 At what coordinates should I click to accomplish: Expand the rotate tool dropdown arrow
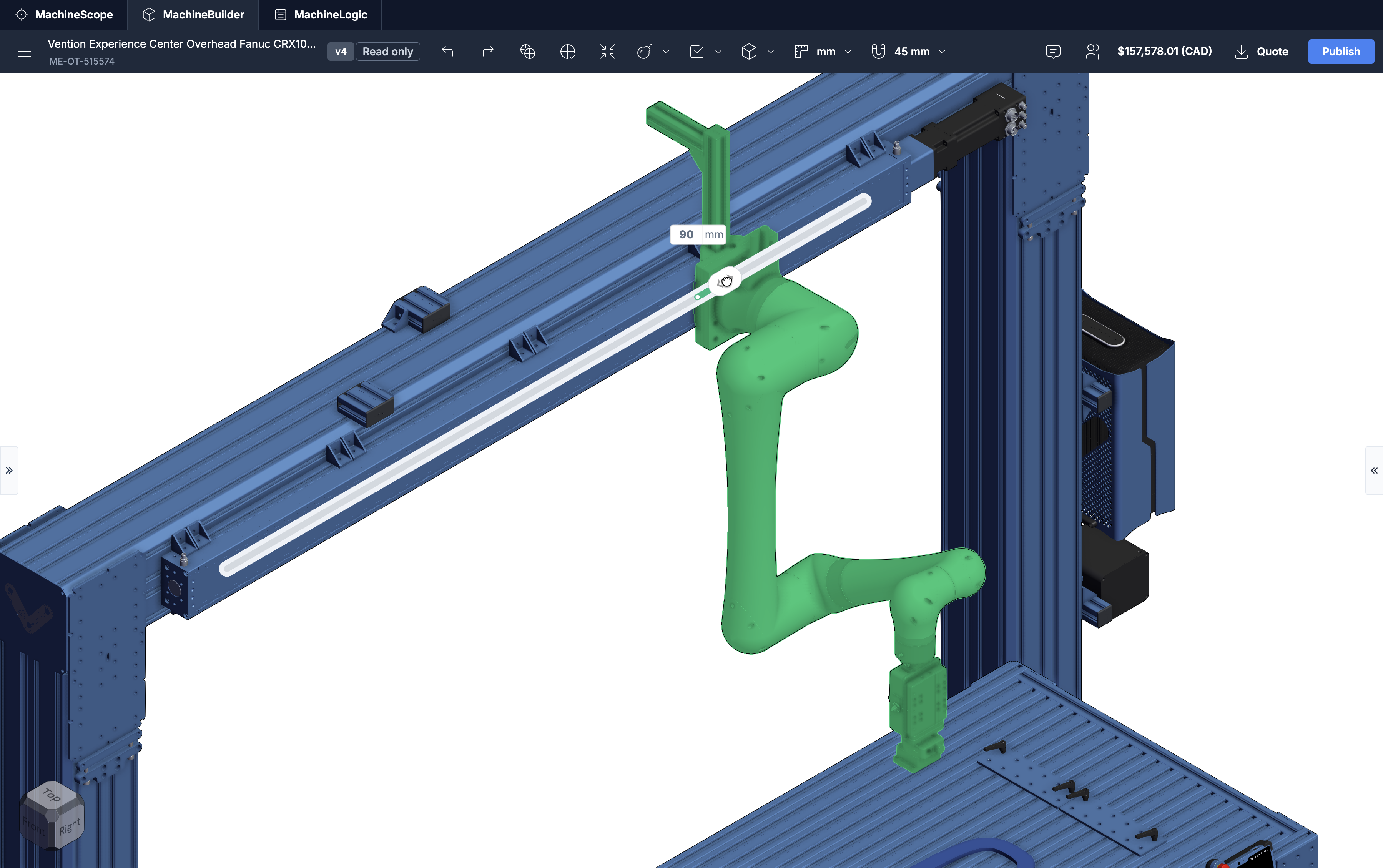(666, 52)
